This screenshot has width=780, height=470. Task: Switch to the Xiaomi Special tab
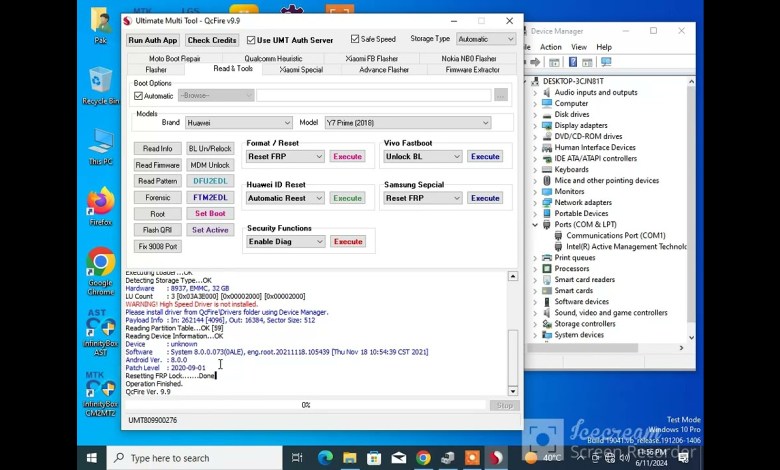point(301,70)
